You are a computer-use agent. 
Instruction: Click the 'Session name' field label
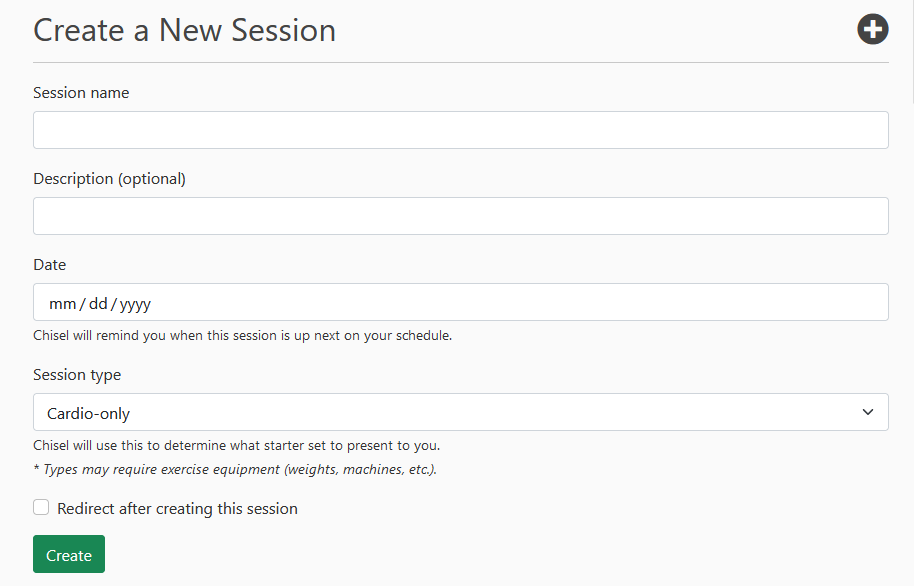coord(81,93)
